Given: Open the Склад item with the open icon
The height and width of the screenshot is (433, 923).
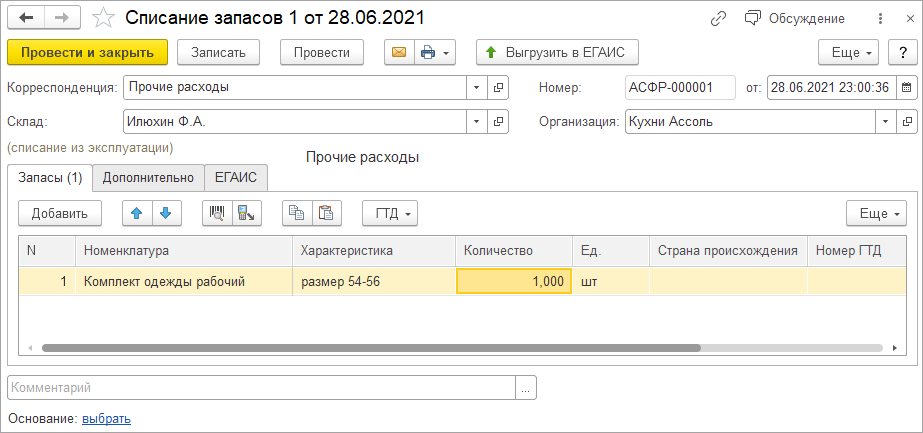Looking at the screenshot, I should coord(498,122).
